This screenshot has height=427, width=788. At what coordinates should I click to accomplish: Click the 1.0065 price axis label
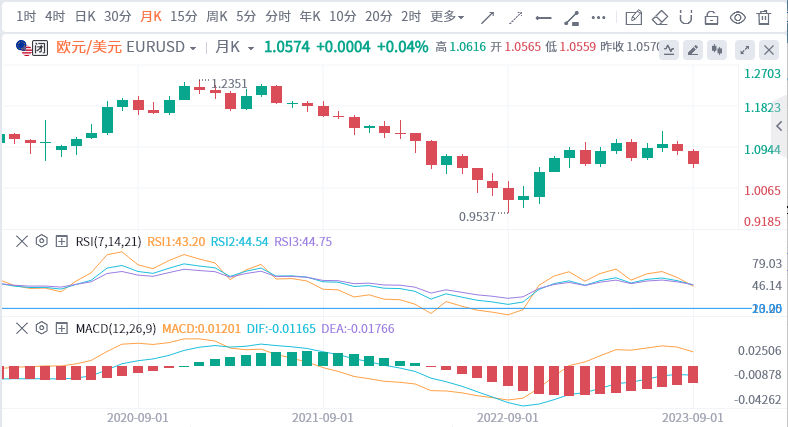tap(762, 190)
